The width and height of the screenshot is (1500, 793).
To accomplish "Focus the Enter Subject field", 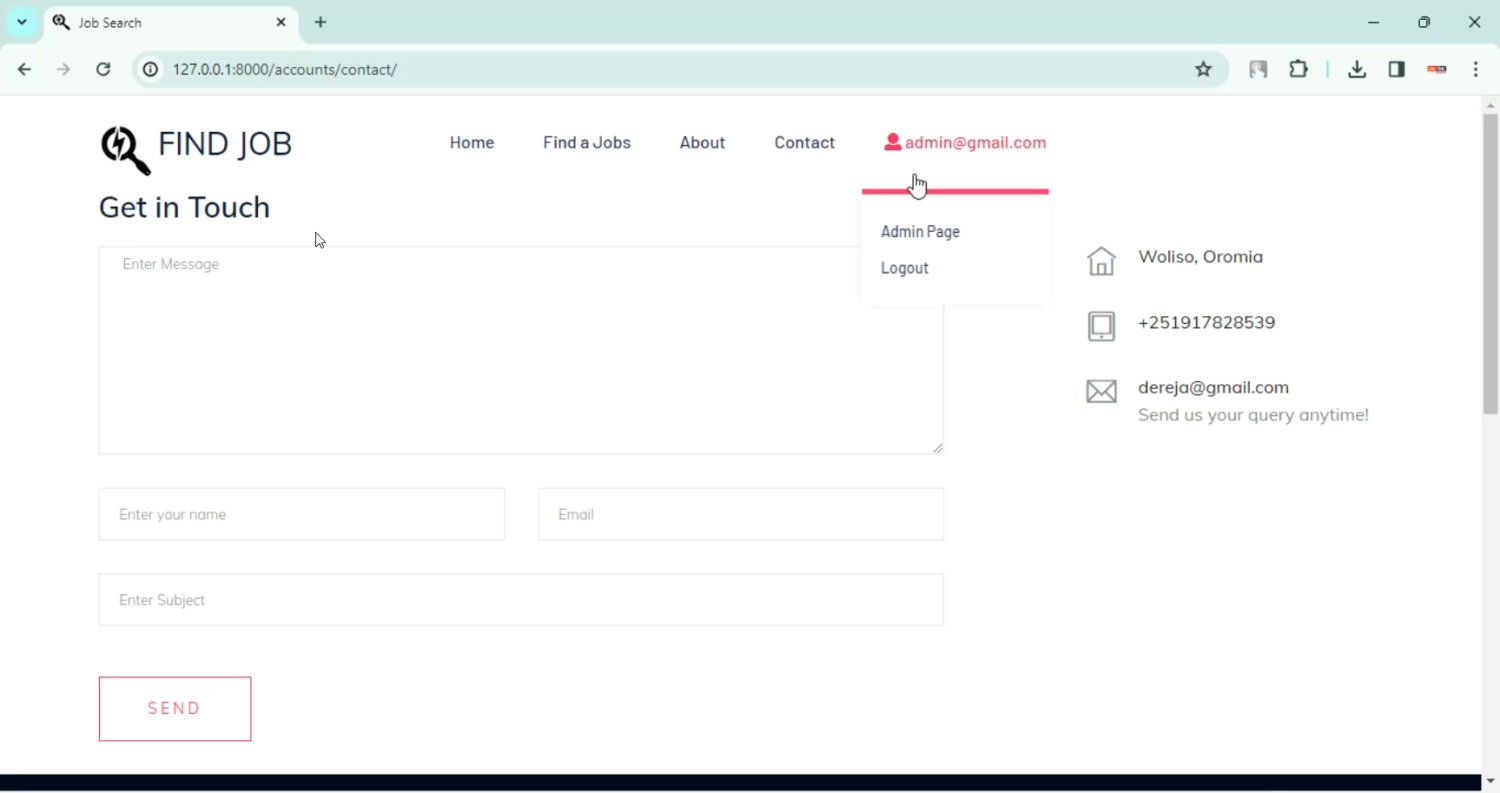I will (520, 600).
